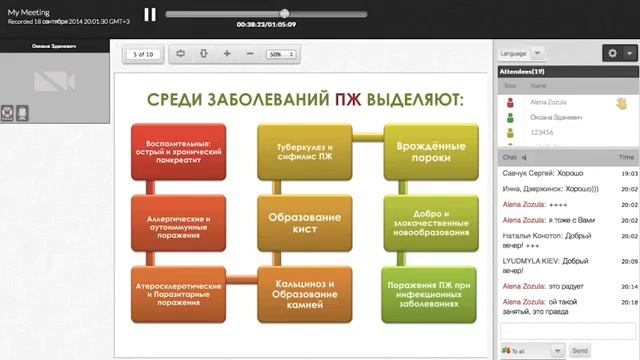Click the slide box 'Туберкулез и сифилис ПЖ'
The image size is (640, 360).
pos(305,152)
